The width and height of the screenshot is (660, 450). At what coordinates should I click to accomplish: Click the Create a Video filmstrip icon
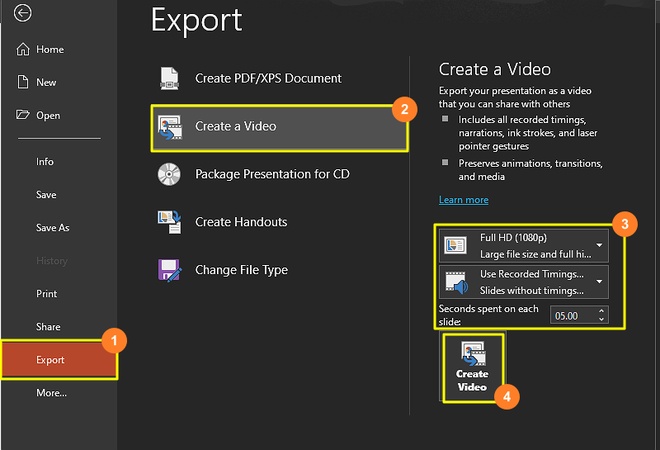pyautogui.click(x=170, y=127)
